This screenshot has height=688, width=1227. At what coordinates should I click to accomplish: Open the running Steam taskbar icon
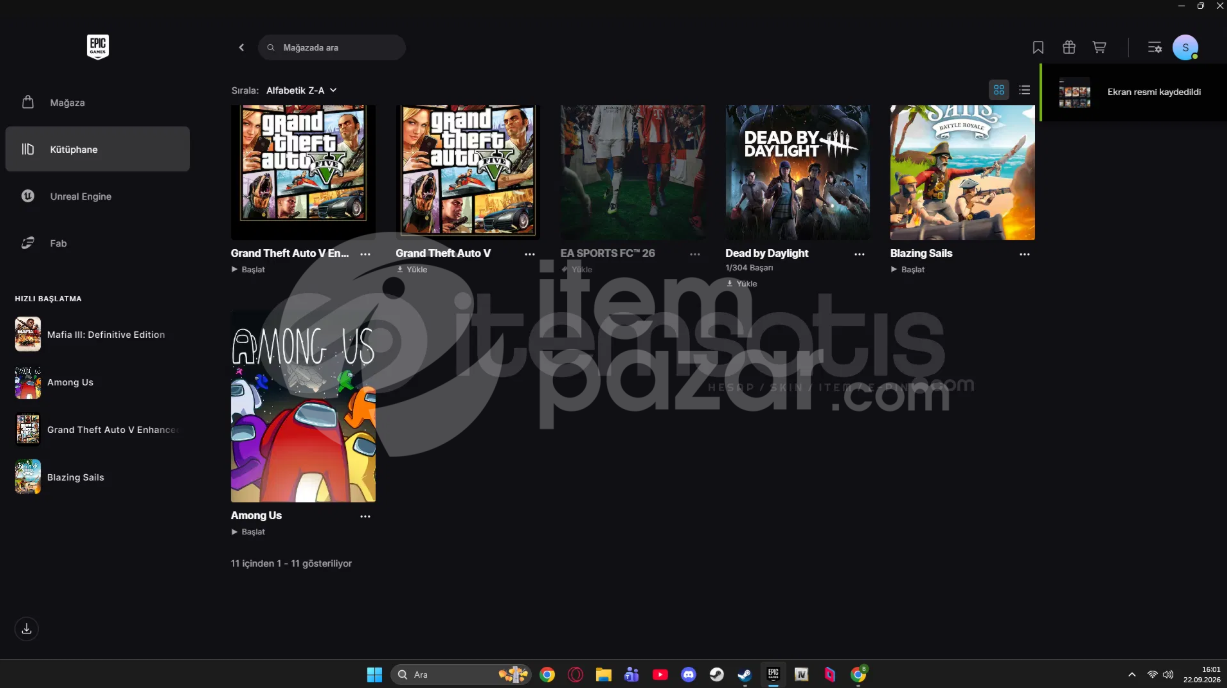745,675
